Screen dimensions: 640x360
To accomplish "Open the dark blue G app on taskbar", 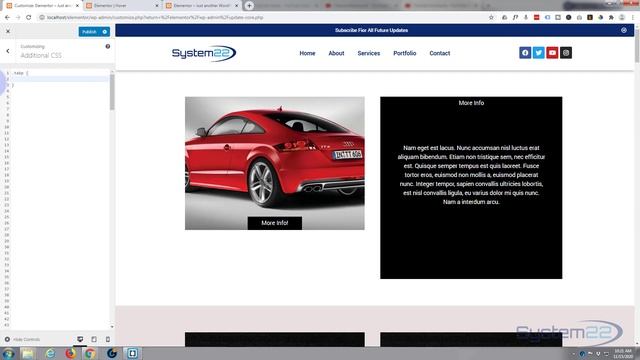I will [112, 353].
